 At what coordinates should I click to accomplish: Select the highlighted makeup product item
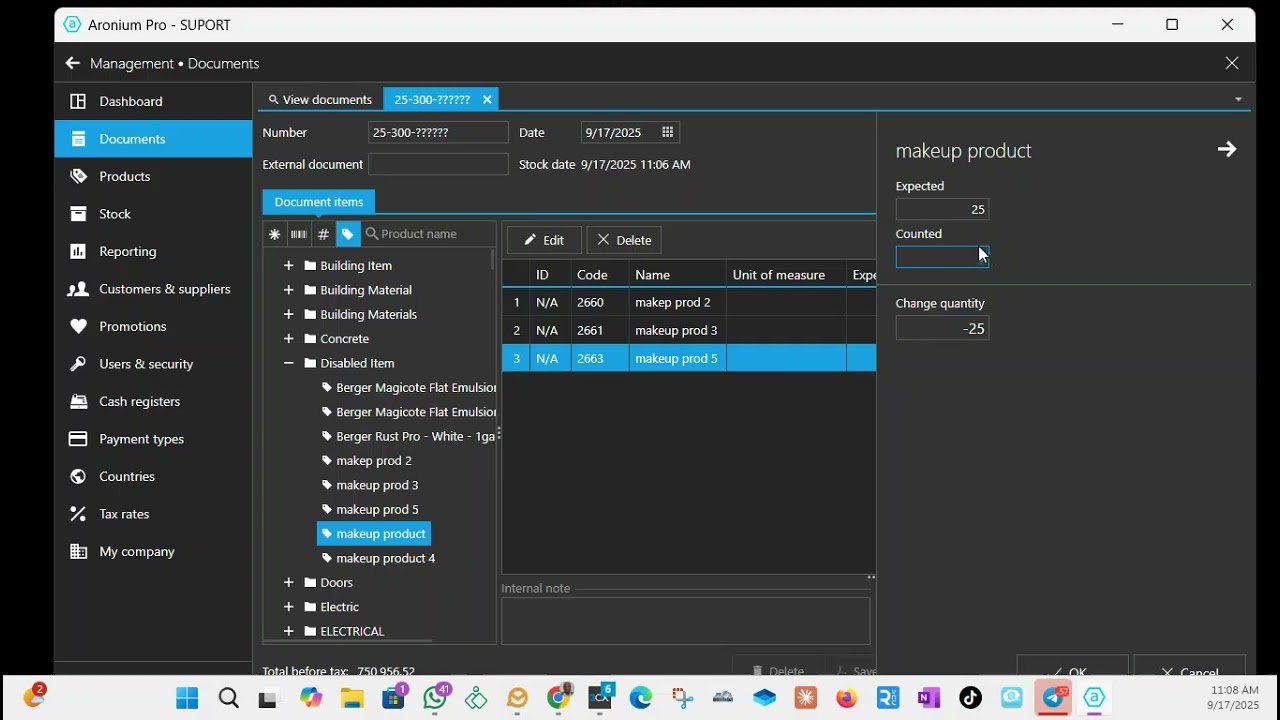[374, 534]
